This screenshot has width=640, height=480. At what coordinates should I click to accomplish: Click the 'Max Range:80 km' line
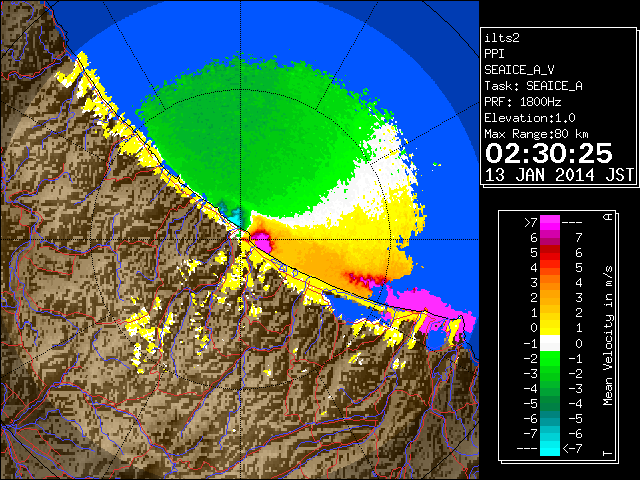tap(536, 134)
